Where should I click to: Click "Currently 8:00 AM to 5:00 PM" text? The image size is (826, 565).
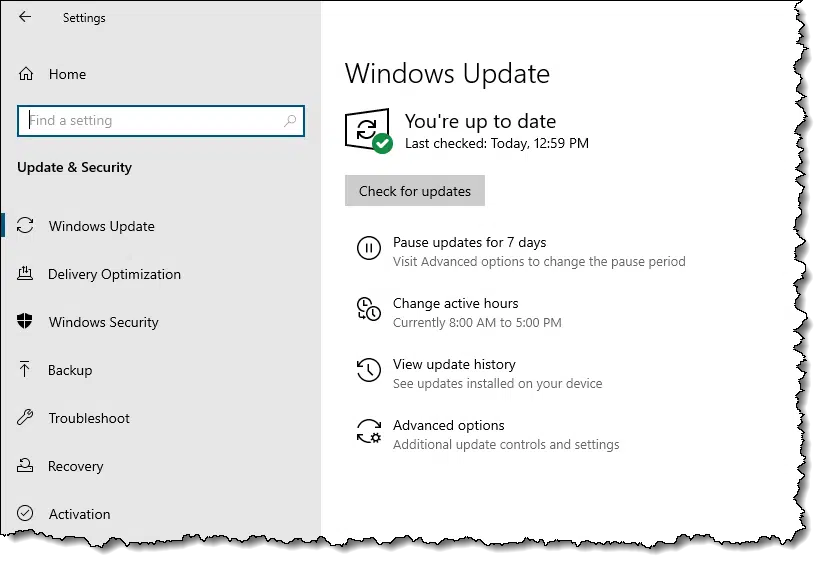click(477, 322)
